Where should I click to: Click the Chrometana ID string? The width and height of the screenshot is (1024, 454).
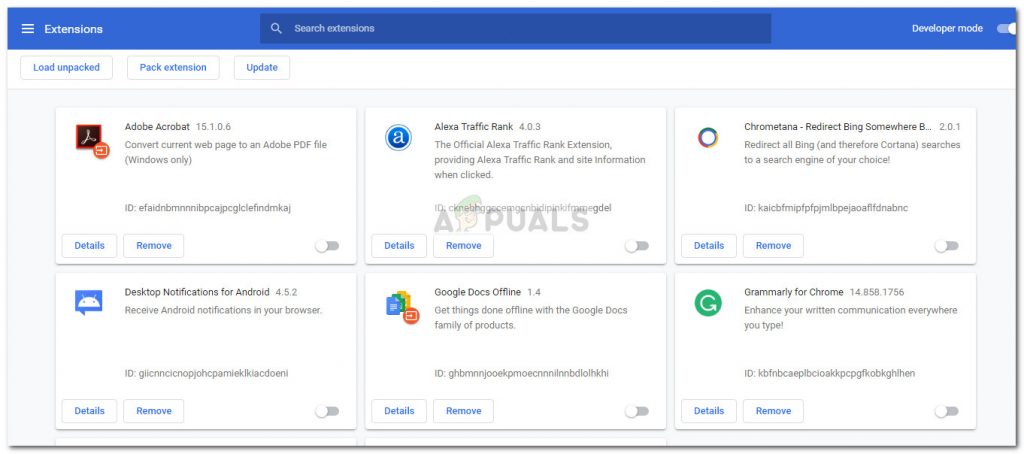click(826, 208)
